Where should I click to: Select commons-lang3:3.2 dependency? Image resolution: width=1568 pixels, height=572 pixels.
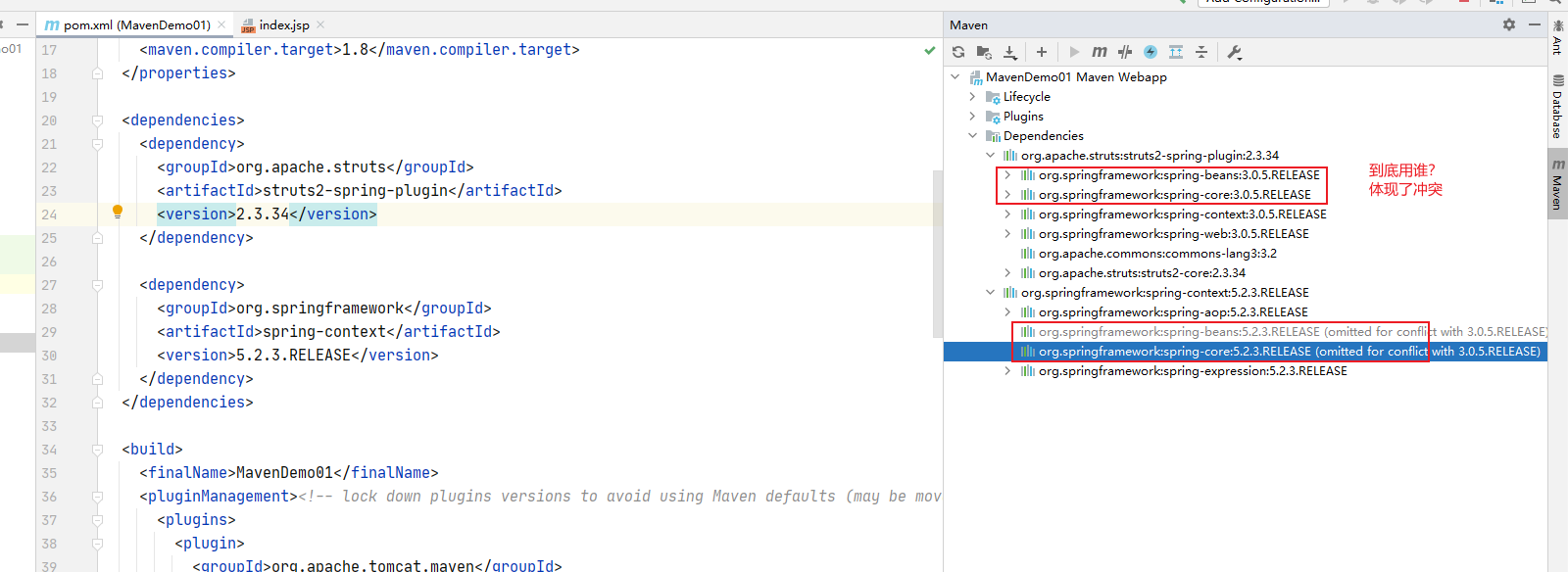1157,253
